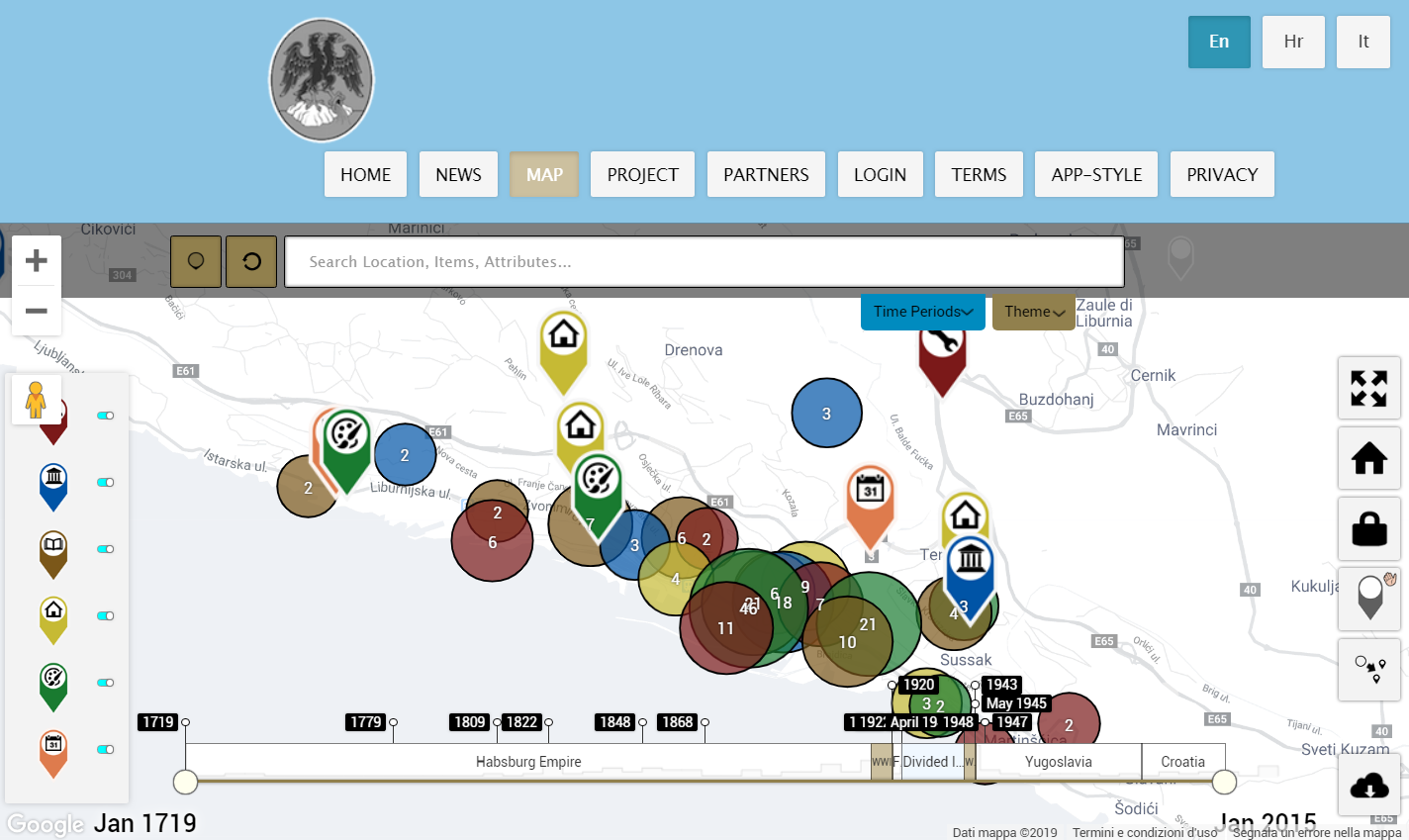Click the home icon on right toolbar
The image size is (1409, 840).
1368,458
